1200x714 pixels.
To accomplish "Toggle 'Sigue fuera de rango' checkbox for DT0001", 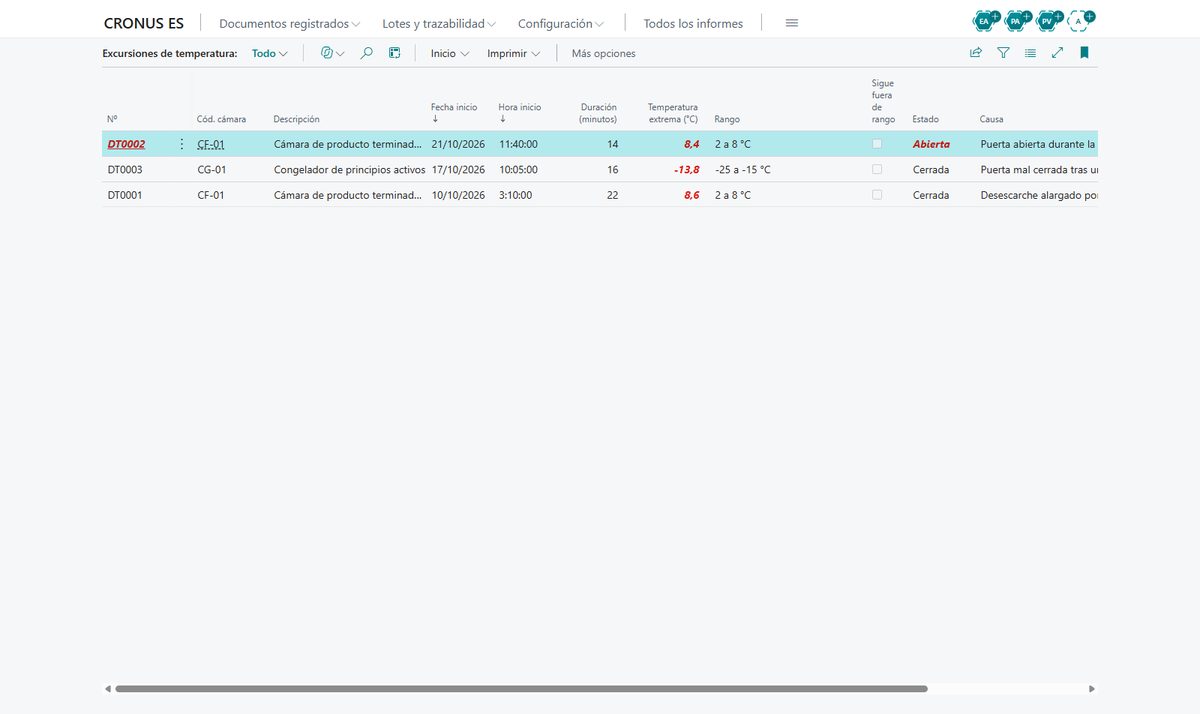I will pos(877,195).
